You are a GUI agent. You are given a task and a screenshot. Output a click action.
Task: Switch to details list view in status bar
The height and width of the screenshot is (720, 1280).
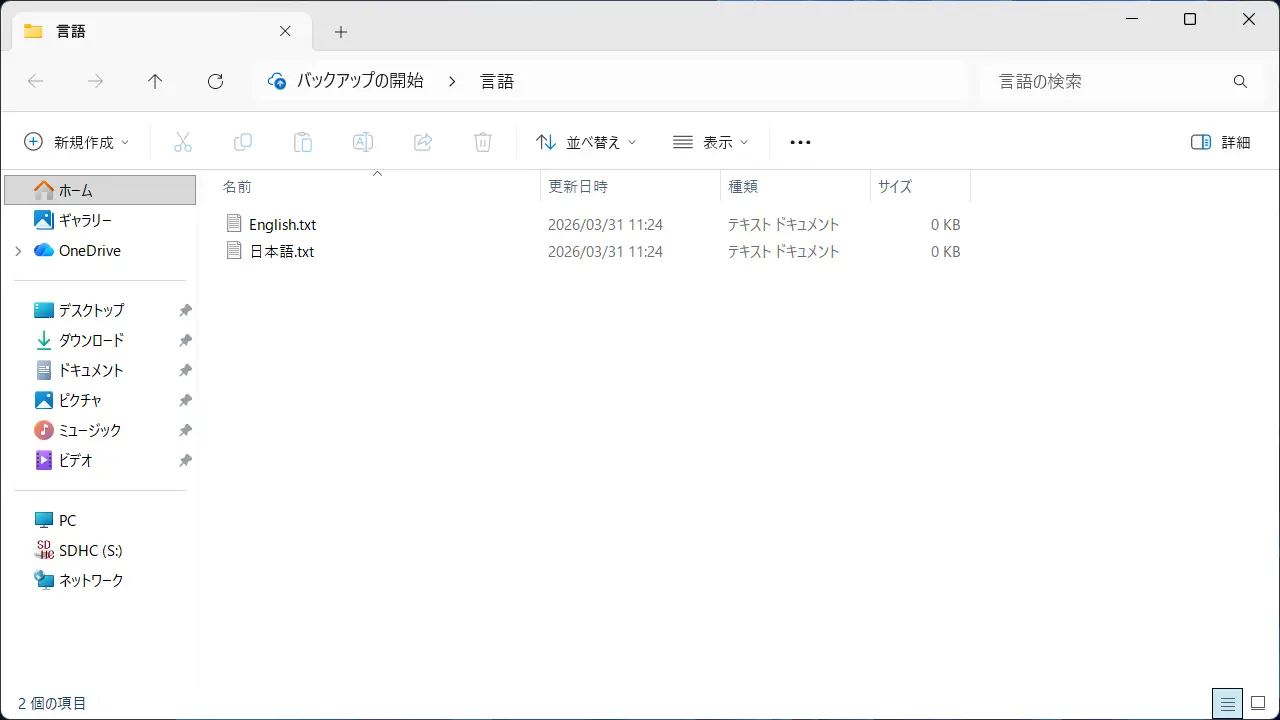point(1227,703)
